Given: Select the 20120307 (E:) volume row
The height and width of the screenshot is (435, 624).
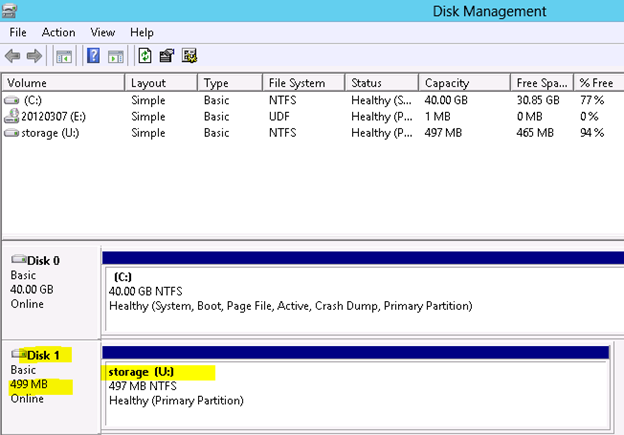Looking at the screenshot, I should click(313, 116).
